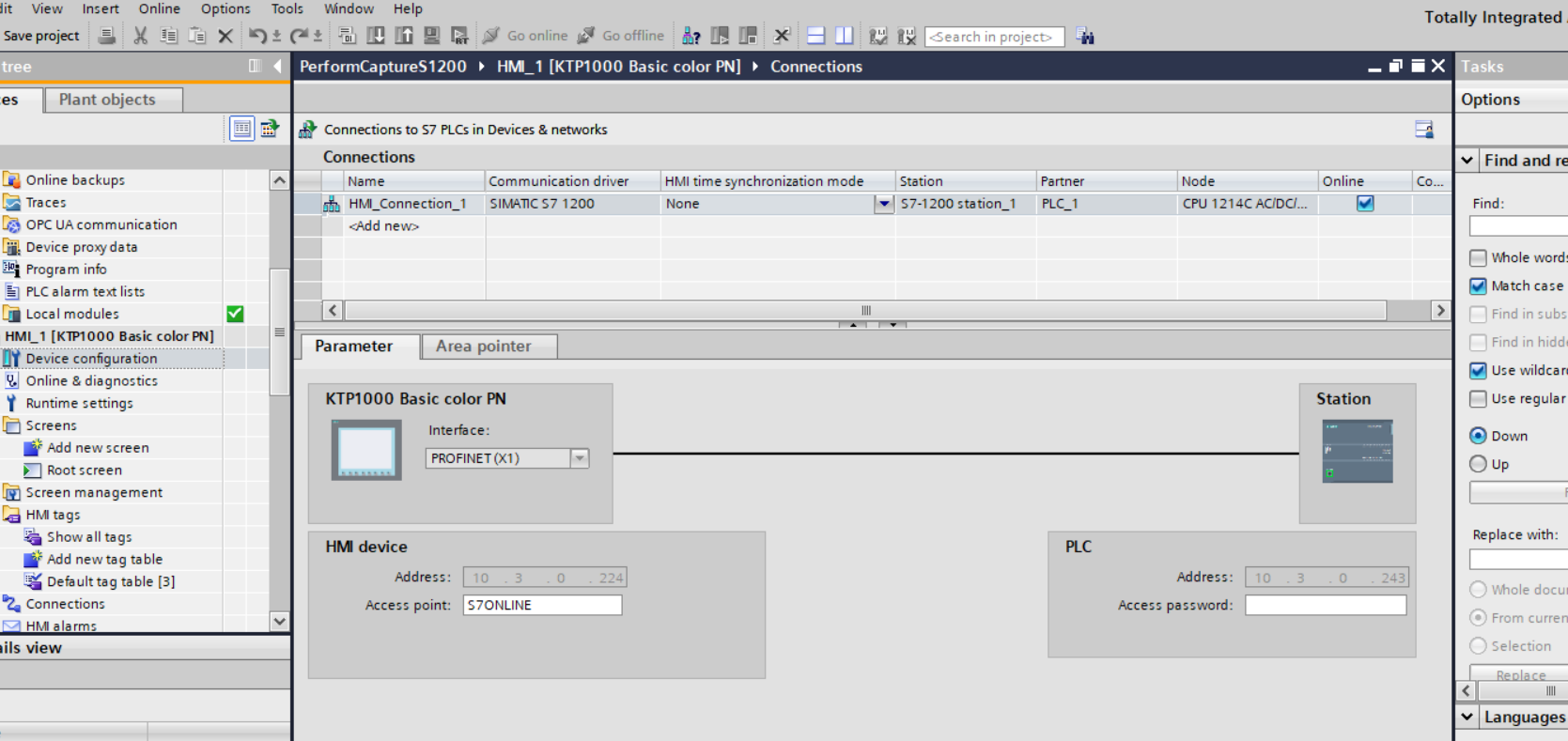Image resolution: width=1568 pixels, height=741 pixels.
Task: Click the project tree scroll-up arrow
Action: (280, 180)
